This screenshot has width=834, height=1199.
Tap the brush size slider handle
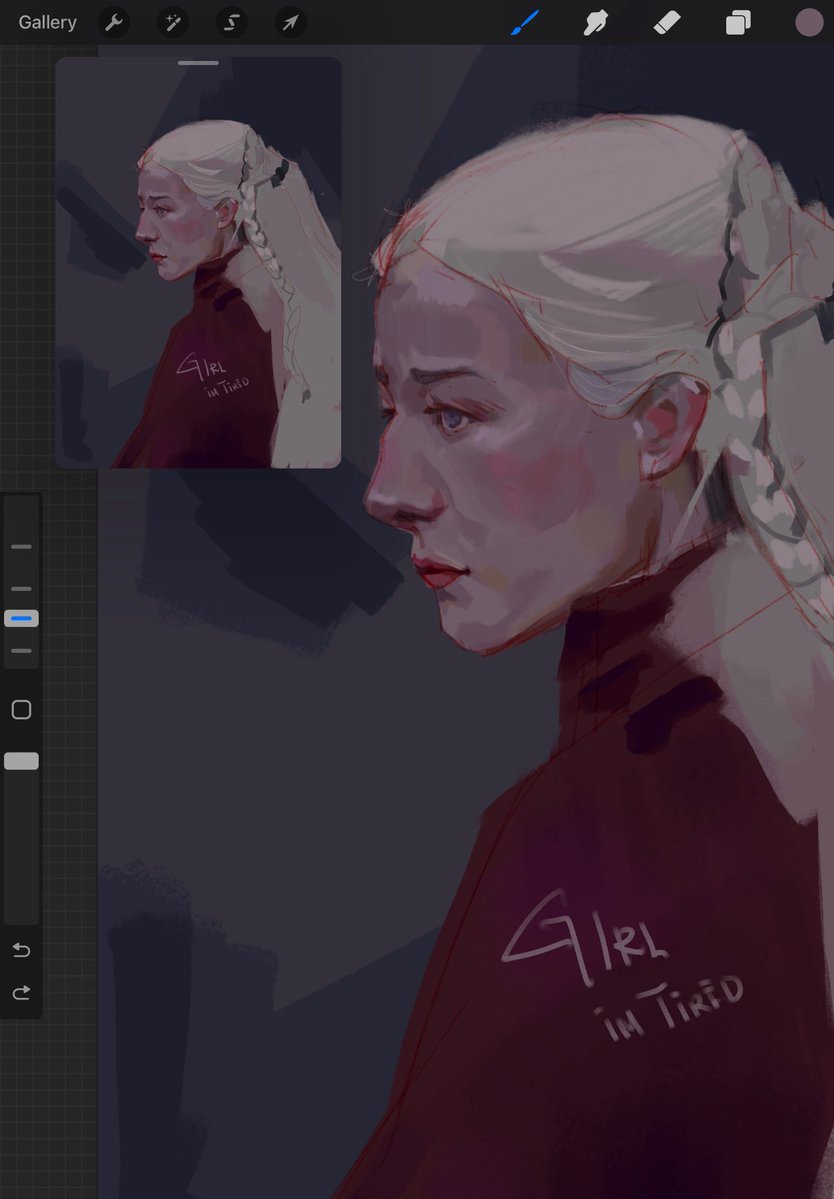point(21,618)
